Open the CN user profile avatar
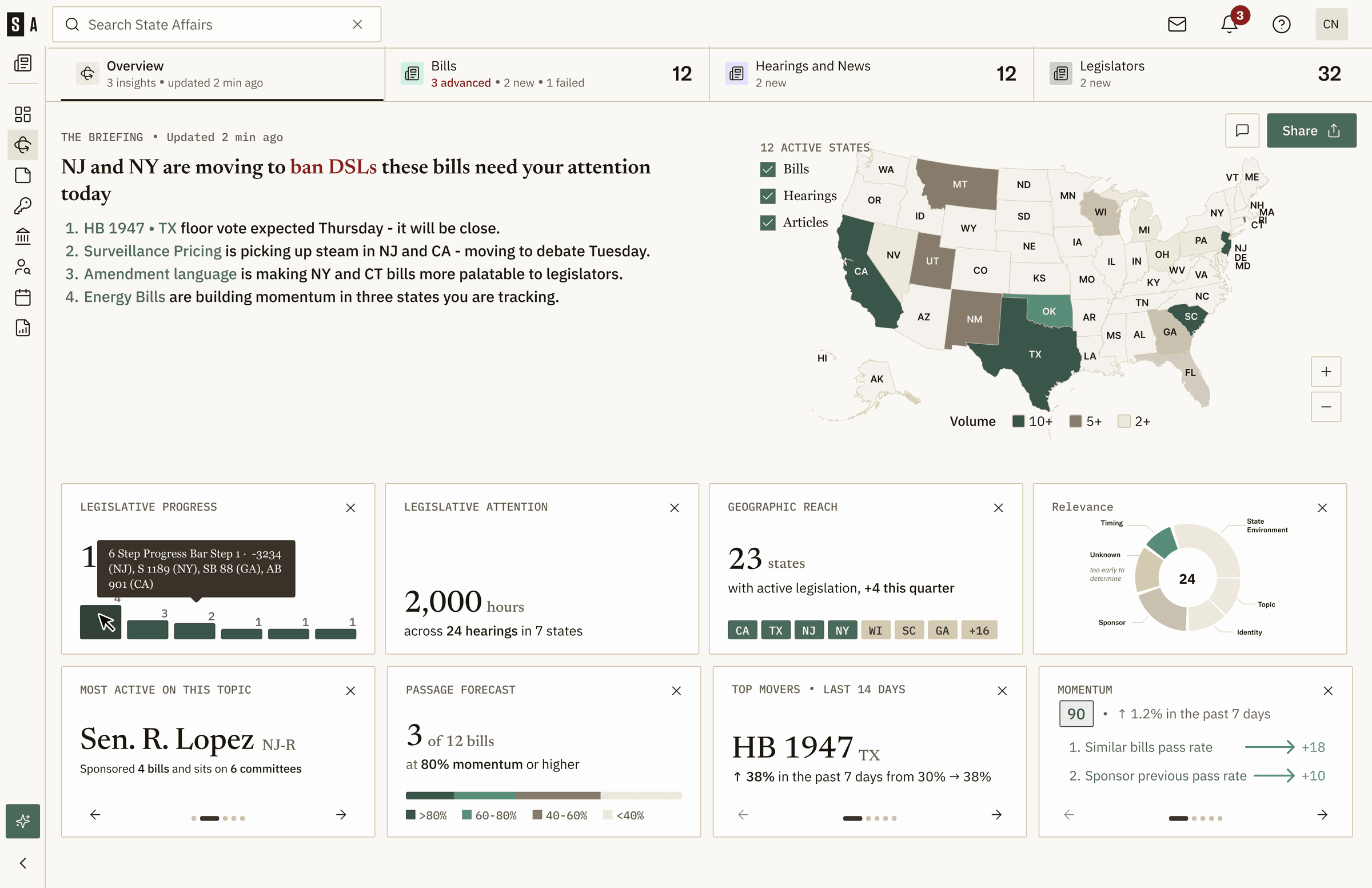Image resolution: width=1372 pixels, height=888 pixels. click(1331, 24)
